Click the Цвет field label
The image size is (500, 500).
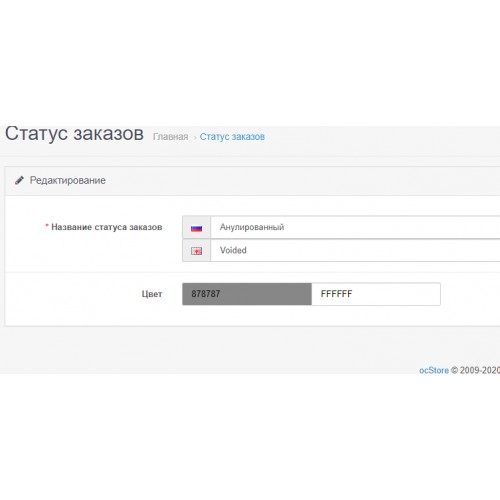(x=152, y=294)
